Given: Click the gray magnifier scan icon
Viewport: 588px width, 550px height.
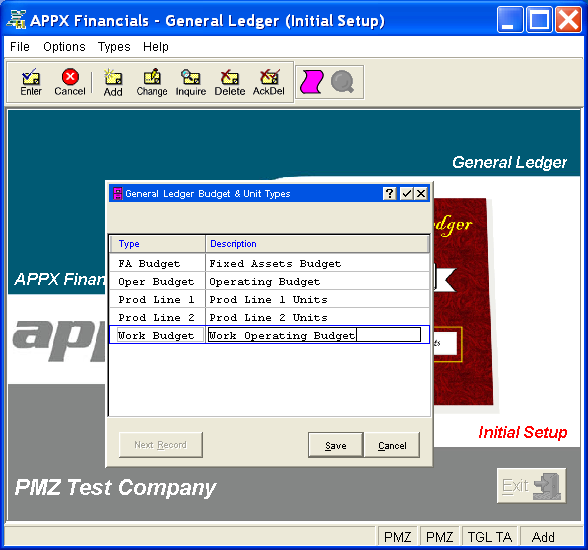Looking at the screenshot, I should (342, 81).
